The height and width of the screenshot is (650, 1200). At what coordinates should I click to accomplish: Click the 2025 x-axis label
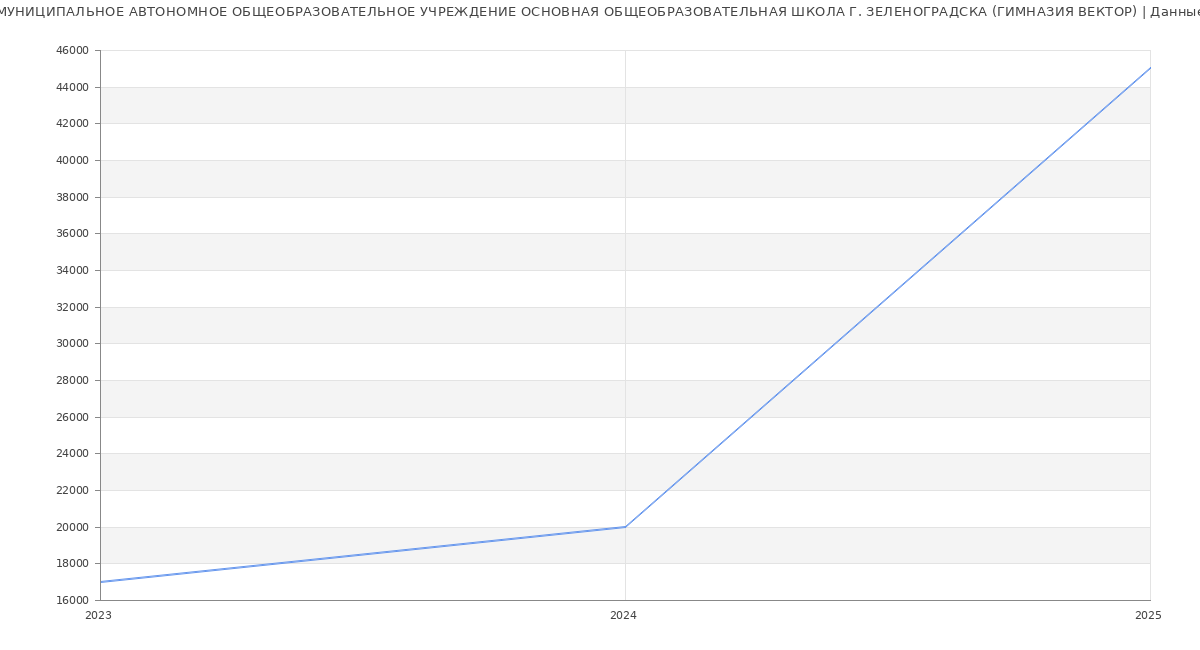1147,616
